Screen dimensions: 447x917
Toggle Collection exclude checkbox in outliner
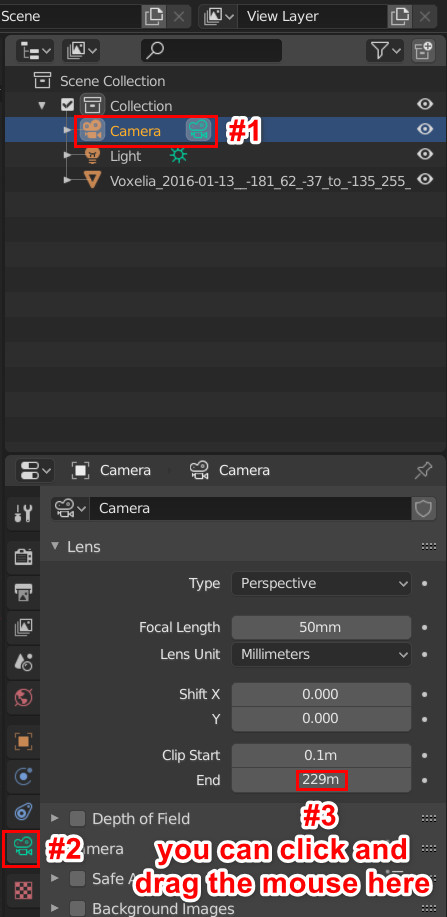coord(67,105)
